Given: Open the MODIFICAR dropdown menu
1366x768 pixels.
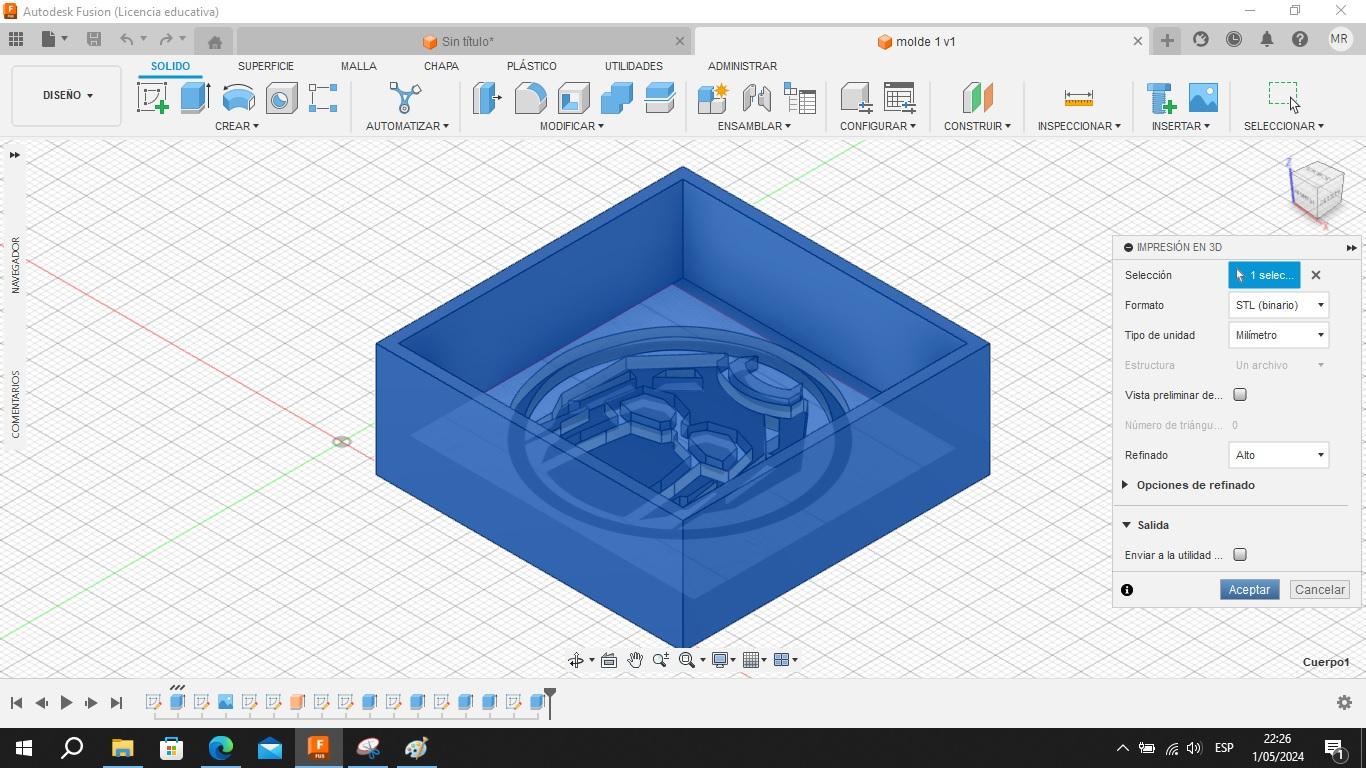Looking at the screenshot, I should click(x=572, y=126).
